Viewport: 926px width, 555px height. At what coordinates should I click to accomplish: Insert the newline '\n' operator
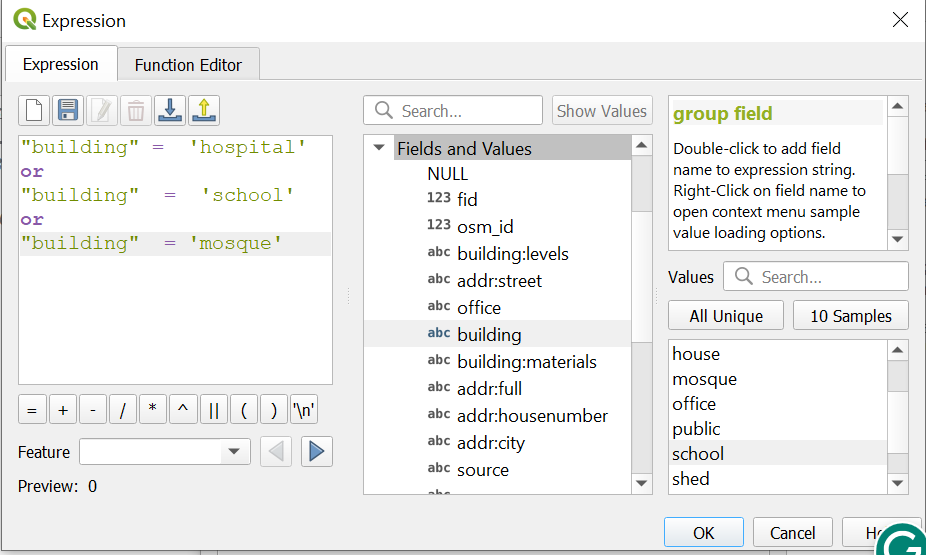pos(304,410)
